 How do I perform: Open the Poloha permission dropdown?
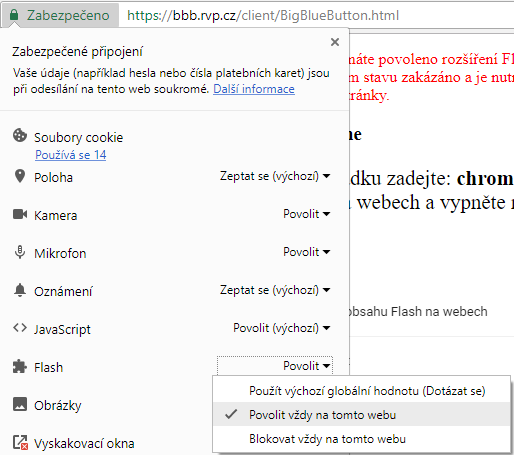(275, 176)
